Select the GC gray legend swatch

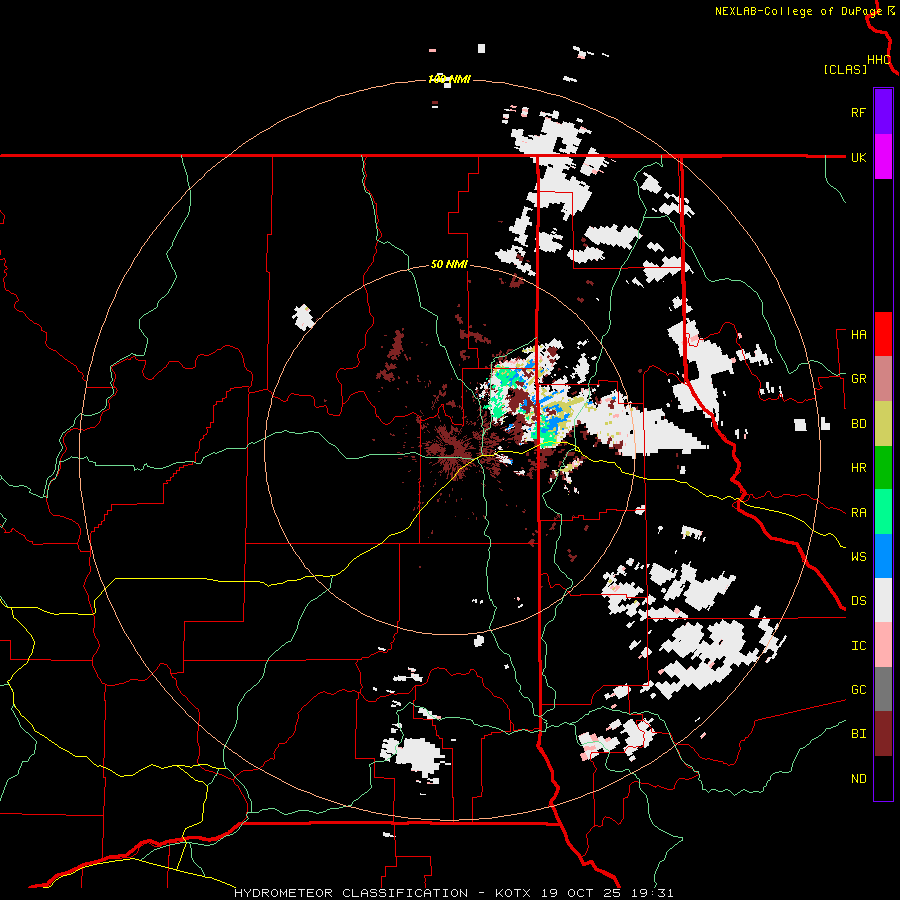pos(883,689)
